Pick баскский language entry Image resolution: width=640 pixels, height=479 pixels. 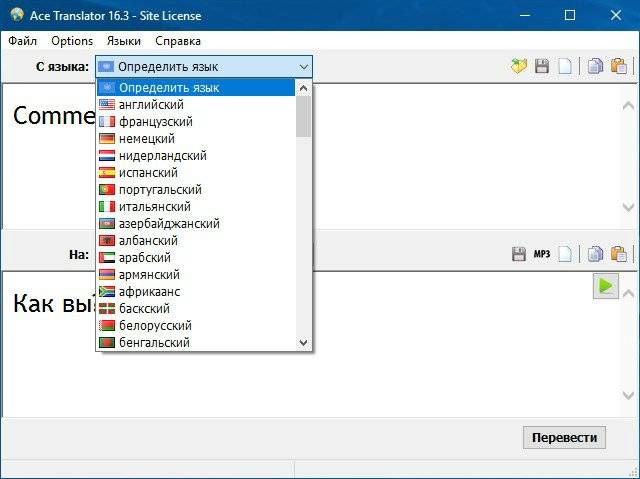click(196, 309)
